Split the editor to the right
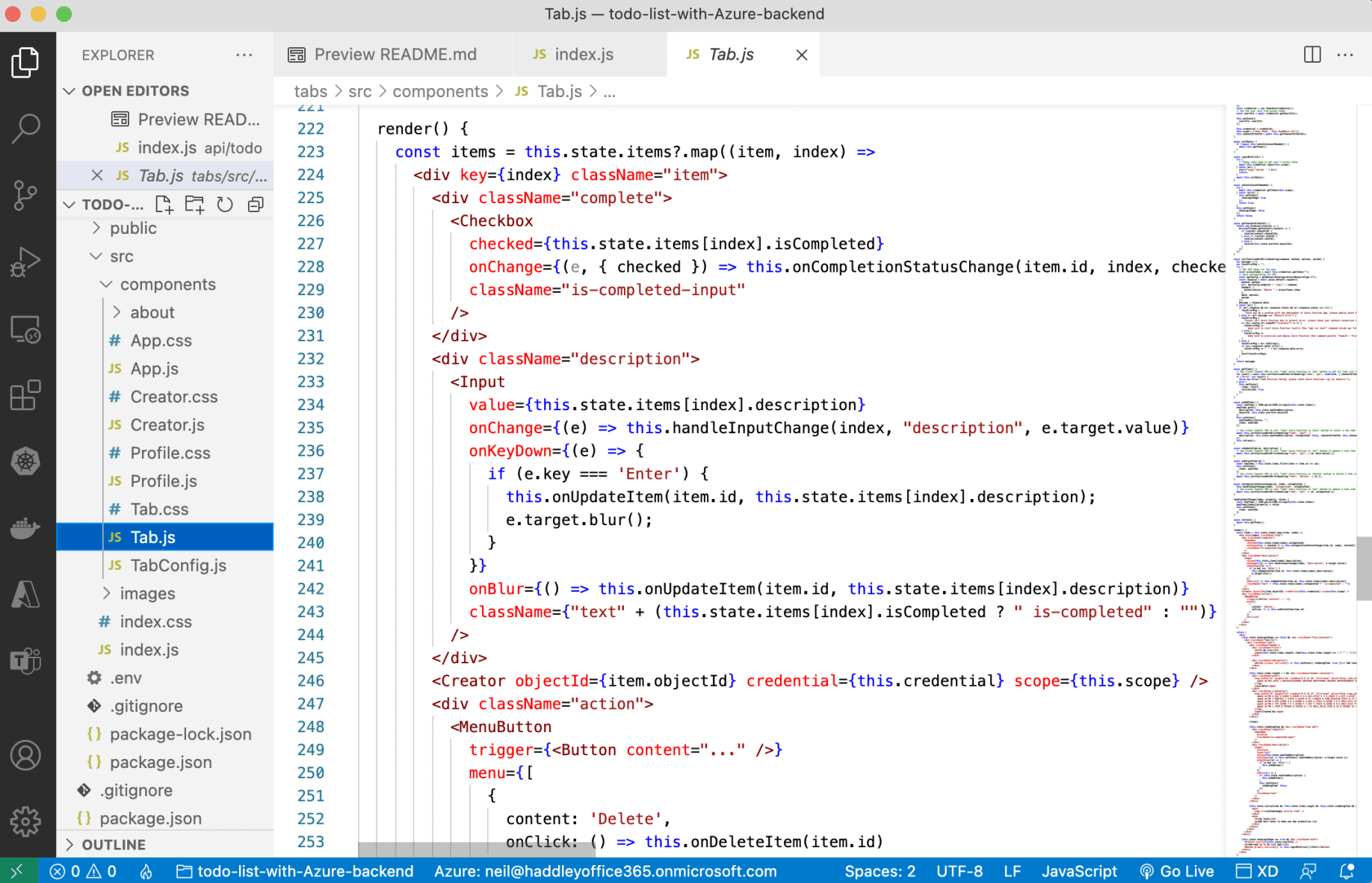 pos(1311,55)
